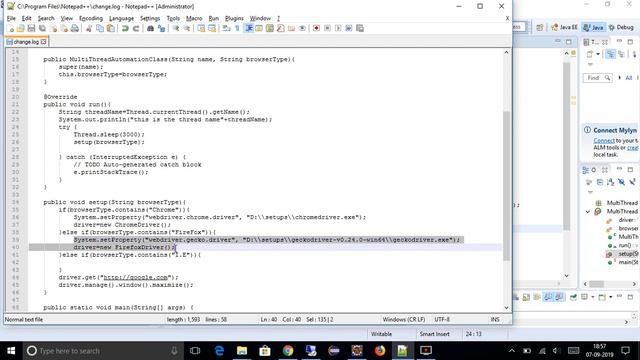
Task: Click the Open file toolbar icon
Action: (20, 29)
